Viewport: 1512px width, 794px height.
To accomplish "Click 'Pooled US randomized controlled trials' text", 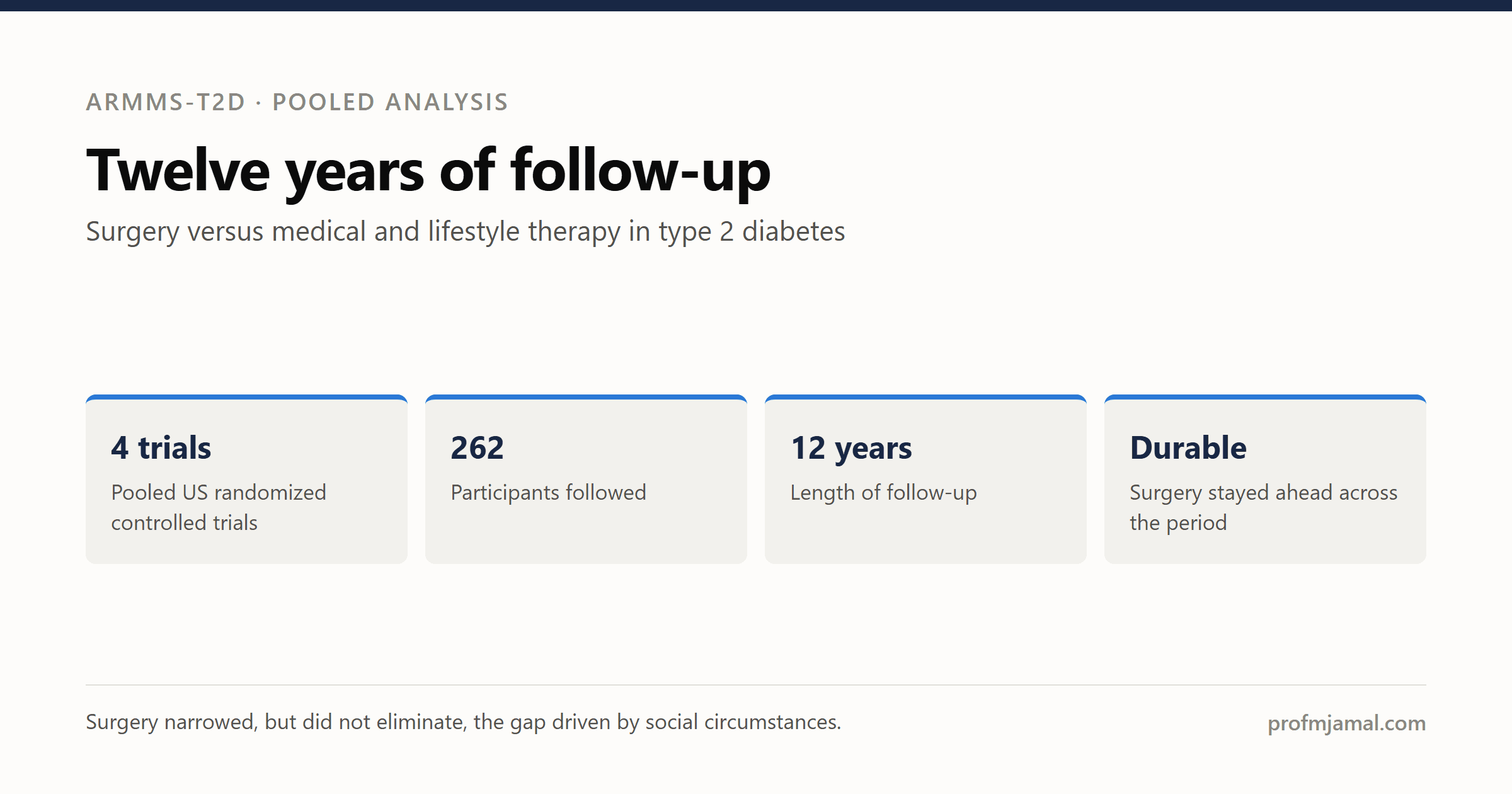I will (x=219, y=507).
